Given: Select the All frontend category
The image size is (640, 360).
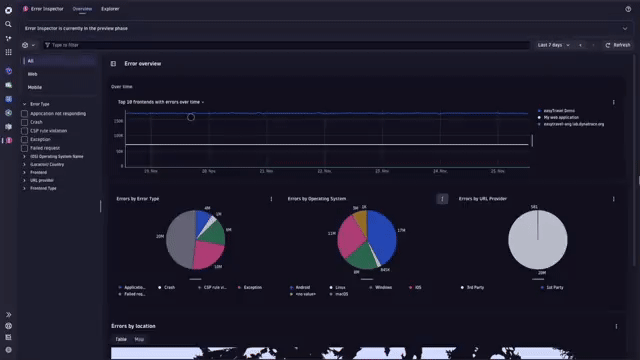Looking at the screenshot, I should click(59, 61).
